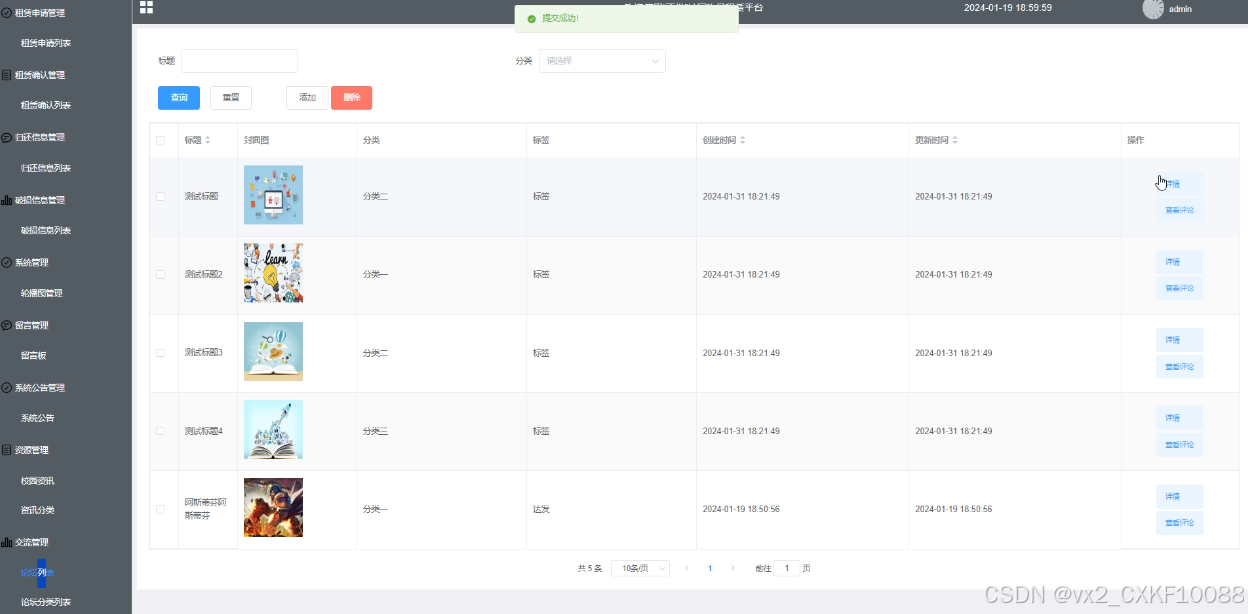Click the 达发 tag cell
This screenshot has width=1248, height=614.
(541, 509)
